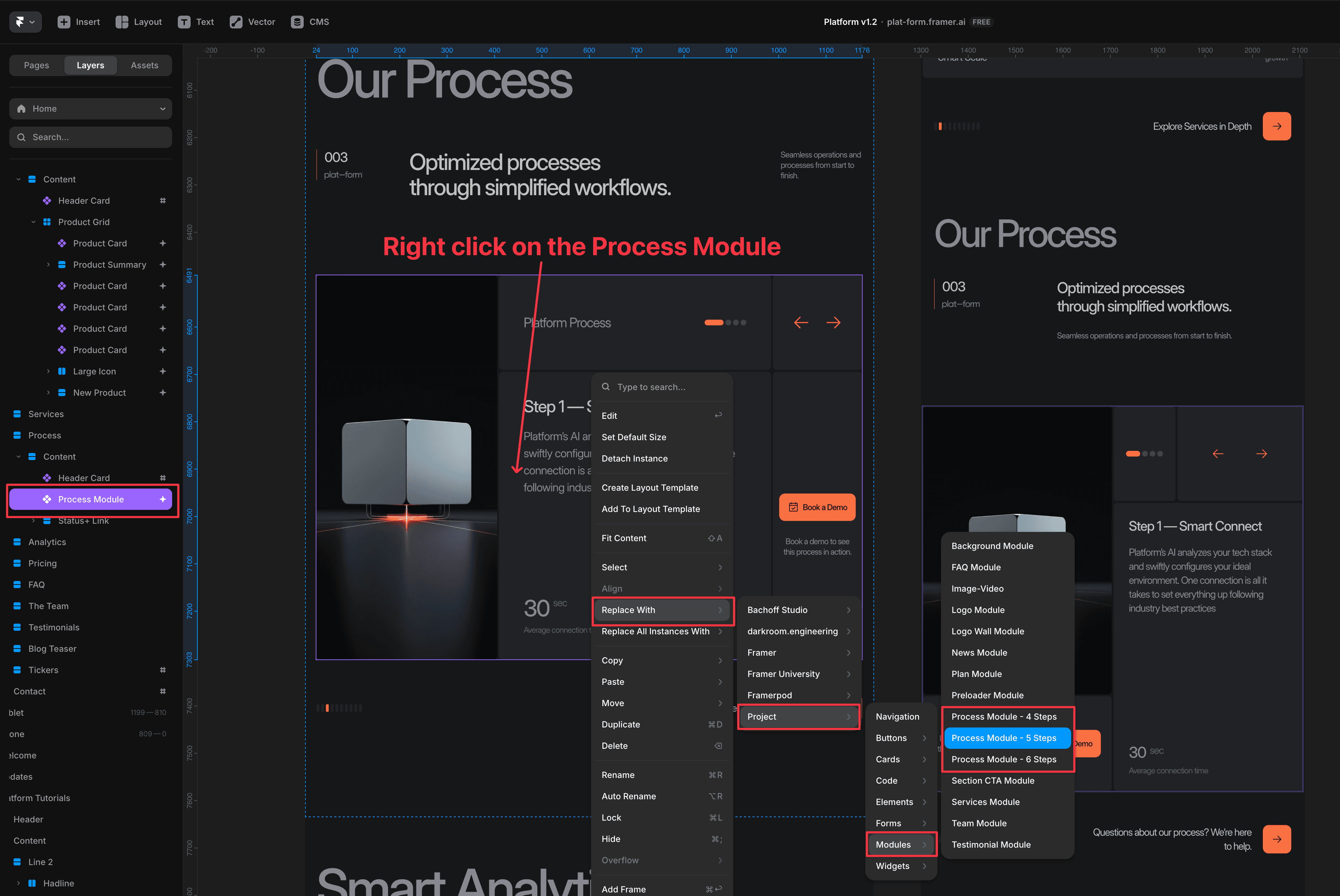This screenshot has height=896, width=1340.
Task: Click the arrow button beside Explore Services in Depth
Action: click(1277, 126)
